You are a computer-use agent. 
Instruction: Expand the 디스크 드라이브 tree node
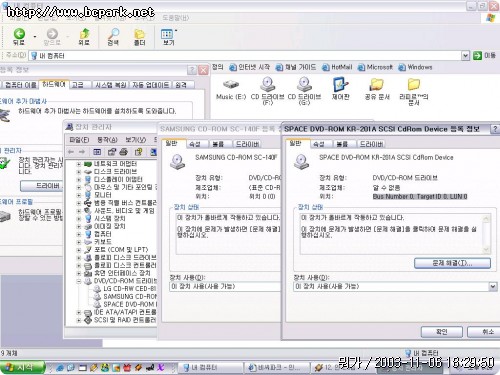coord(79,172)
